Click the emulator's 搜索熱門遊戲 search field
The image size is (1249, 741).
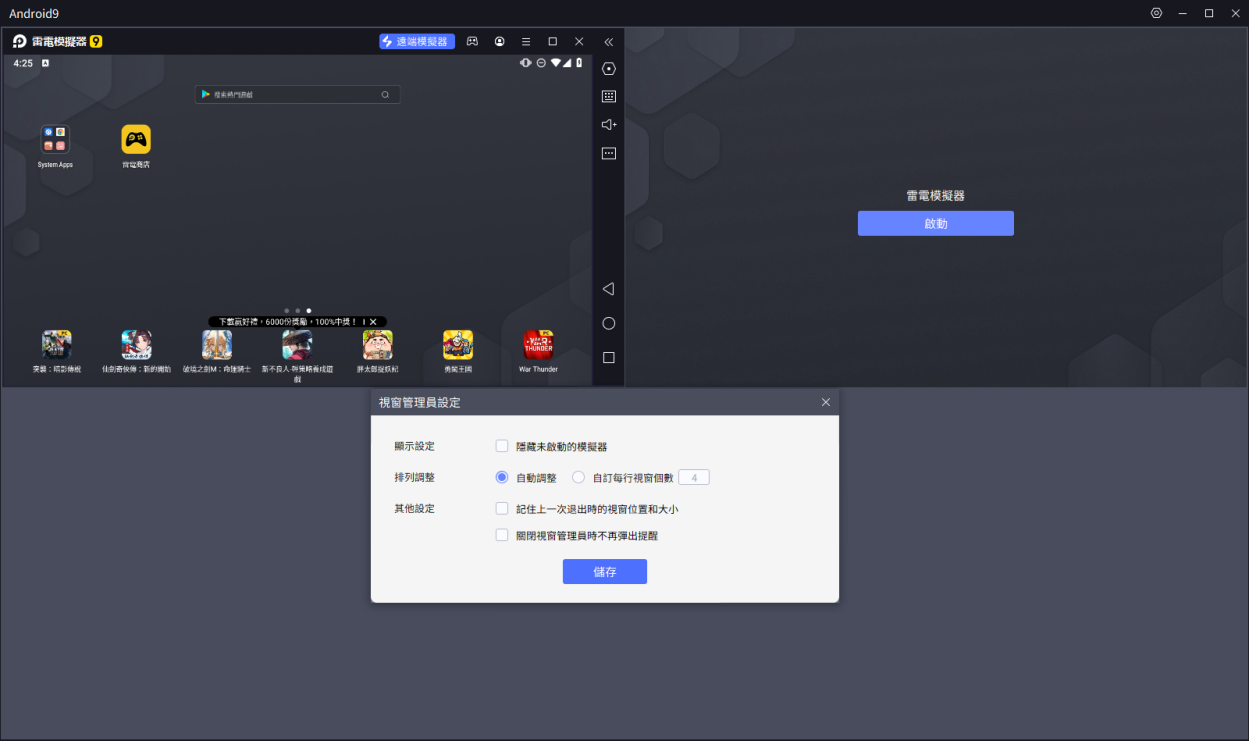(x=298, y=95)
